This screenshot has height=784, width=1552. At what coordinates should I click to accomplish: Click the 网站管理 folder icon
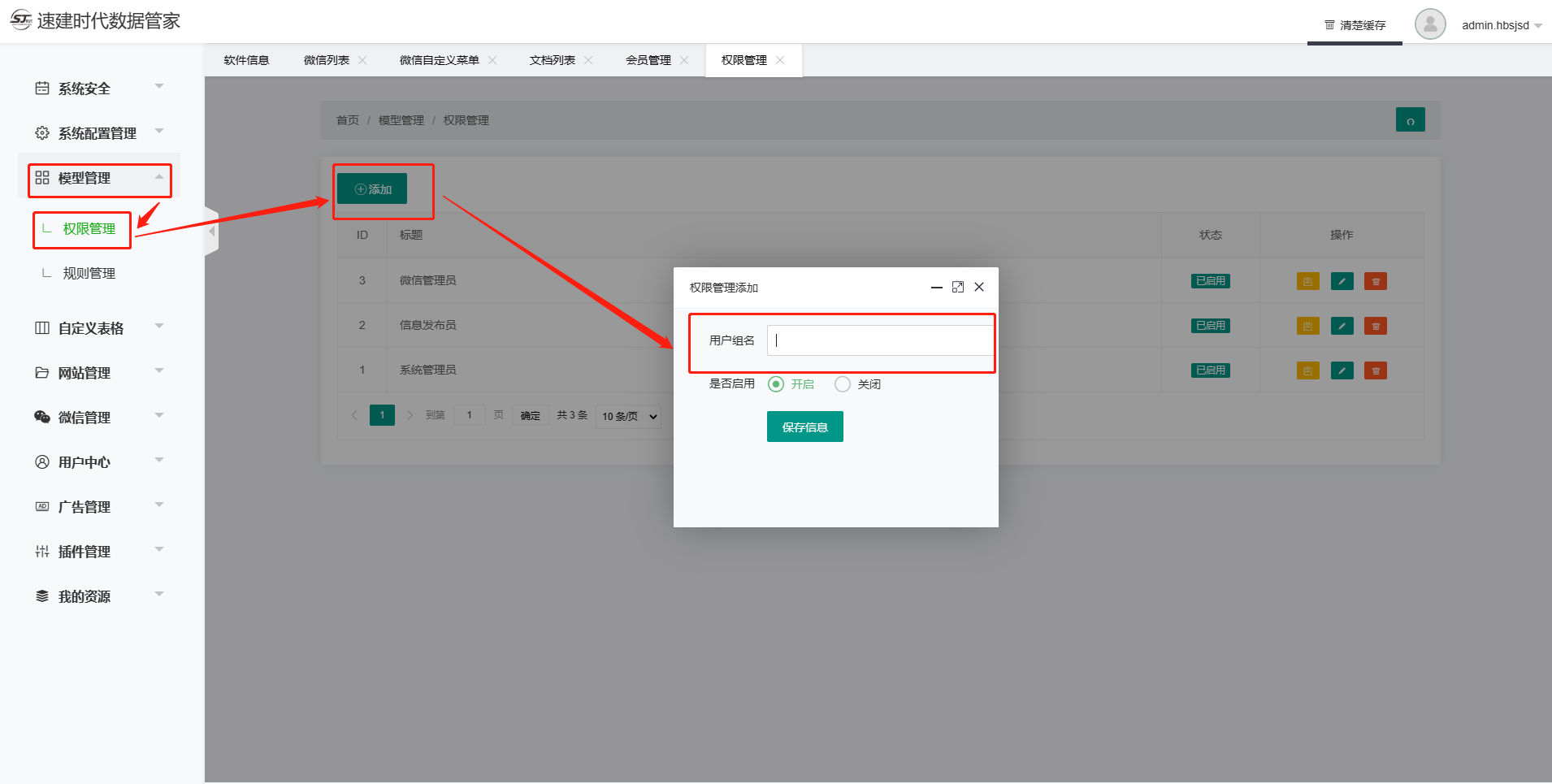point(42,372)
